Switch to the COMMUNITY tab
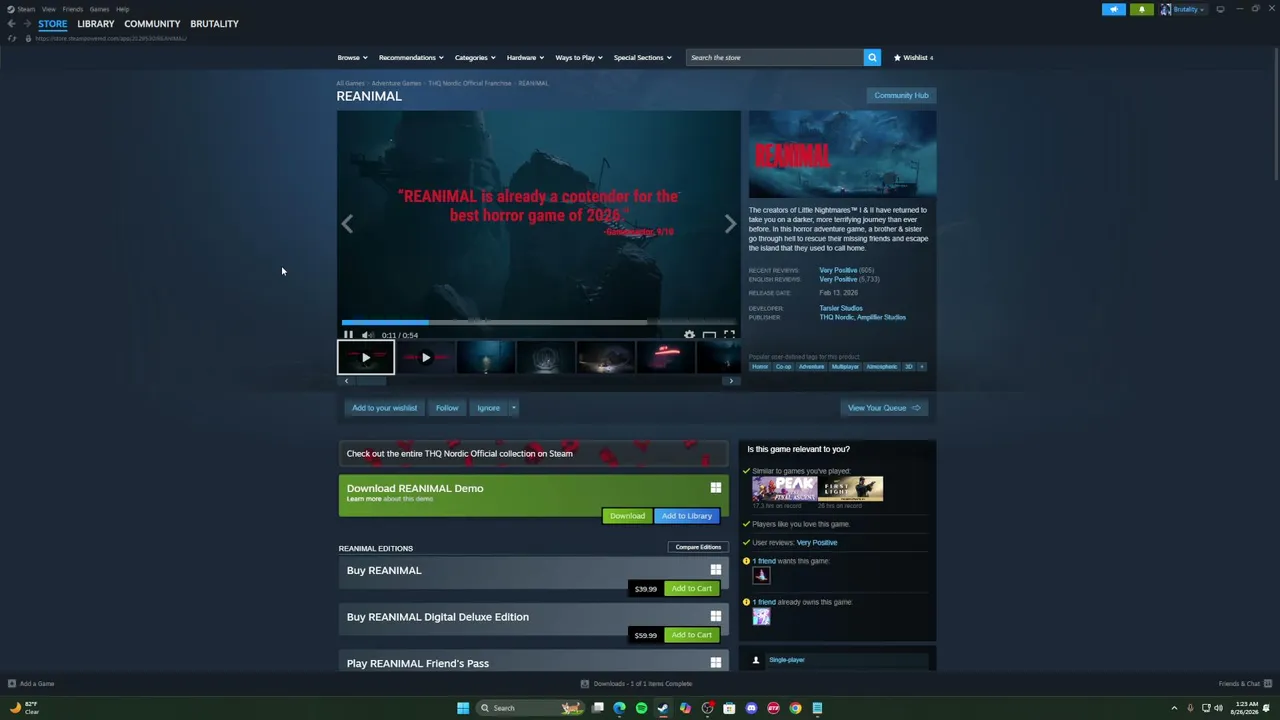The height and width of the screenshot is (720, 1280). 152,24
